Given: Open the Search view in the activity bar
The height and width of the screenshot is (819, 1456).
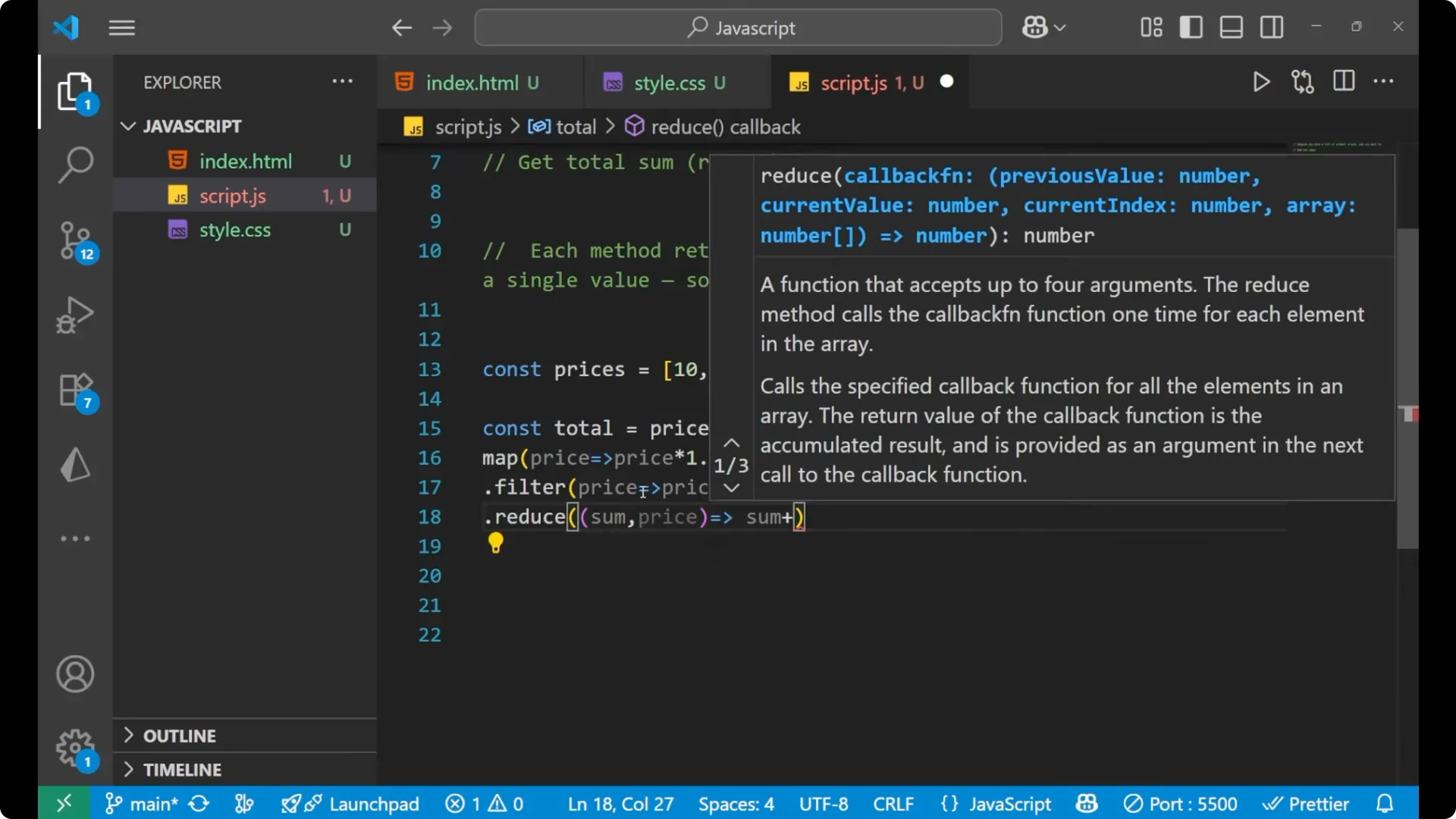Looking at the screenshot, I should (75, 165).
